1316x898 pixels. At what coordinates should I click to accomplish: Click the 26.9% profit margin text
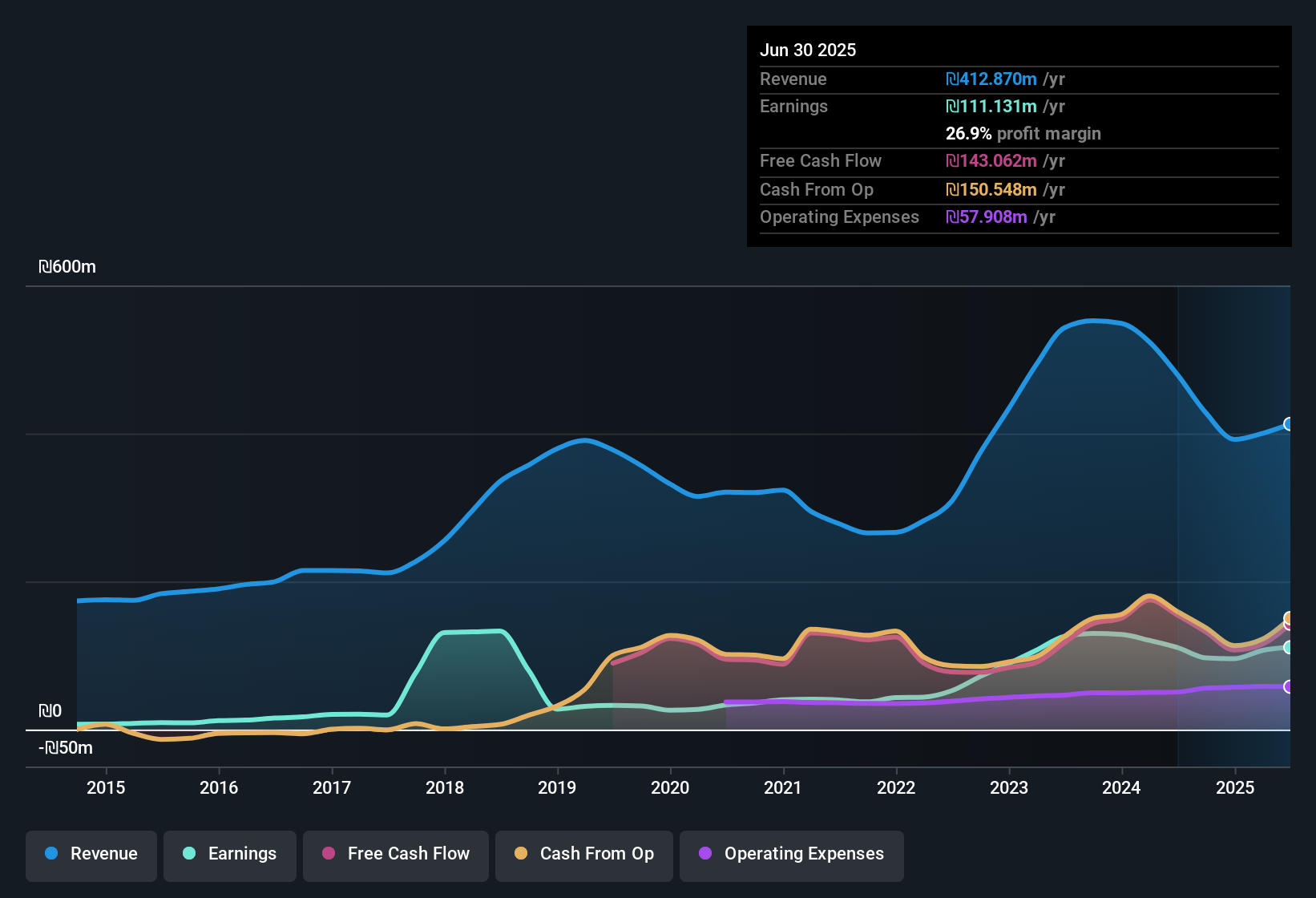click(x=1023, y=133)
